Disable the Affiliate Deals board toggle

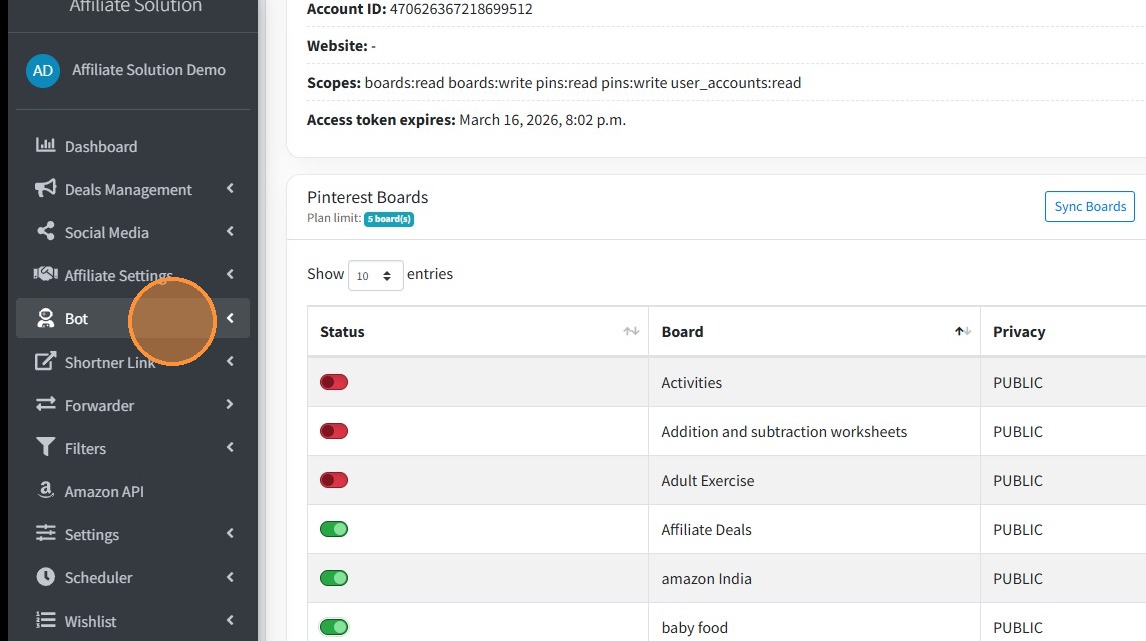point(334,529)
